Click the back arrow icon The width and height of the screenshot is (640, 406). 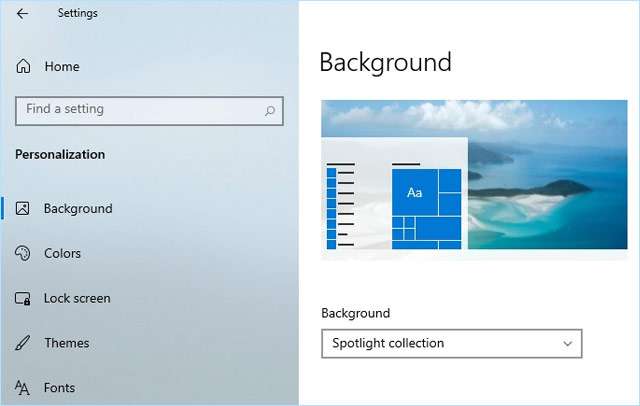(22, 13)
